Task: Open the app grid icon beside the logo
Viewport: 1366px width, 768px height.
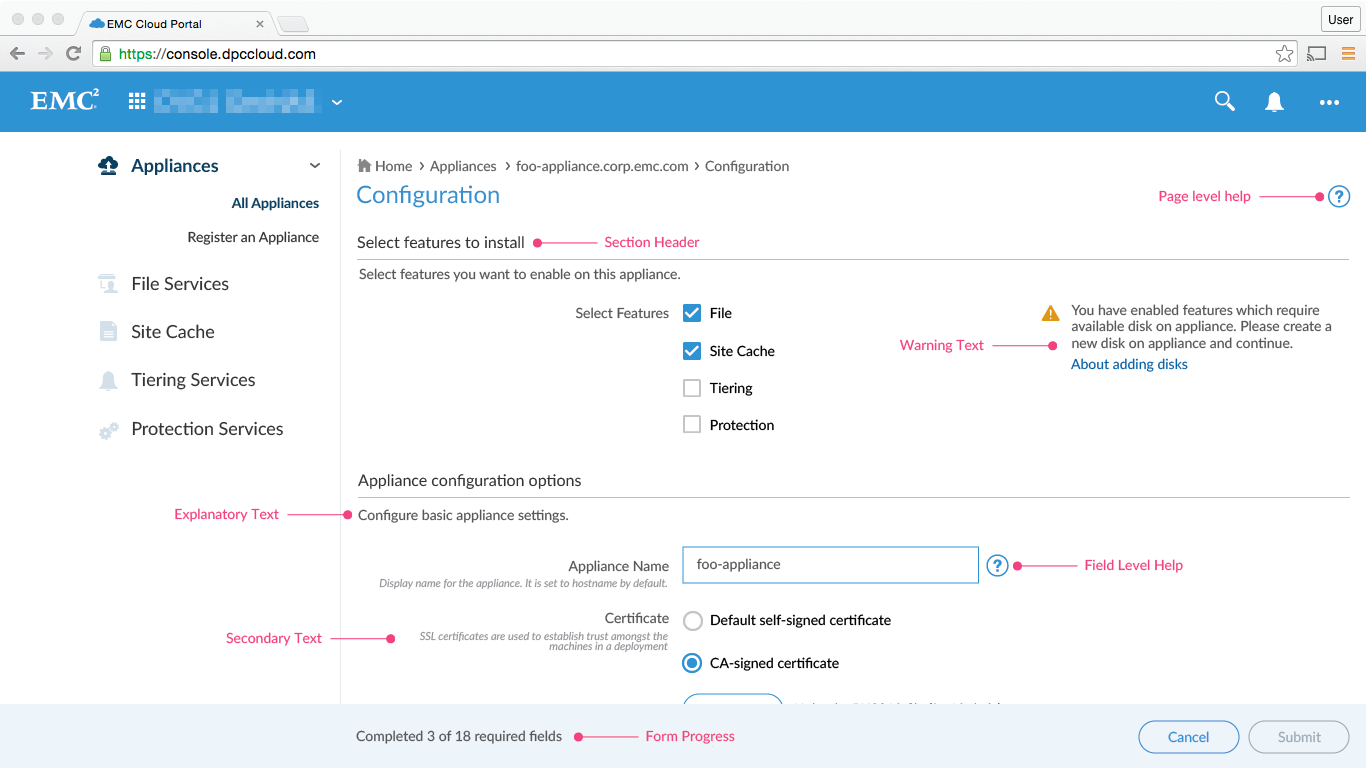Action: [x=136, y=100]
